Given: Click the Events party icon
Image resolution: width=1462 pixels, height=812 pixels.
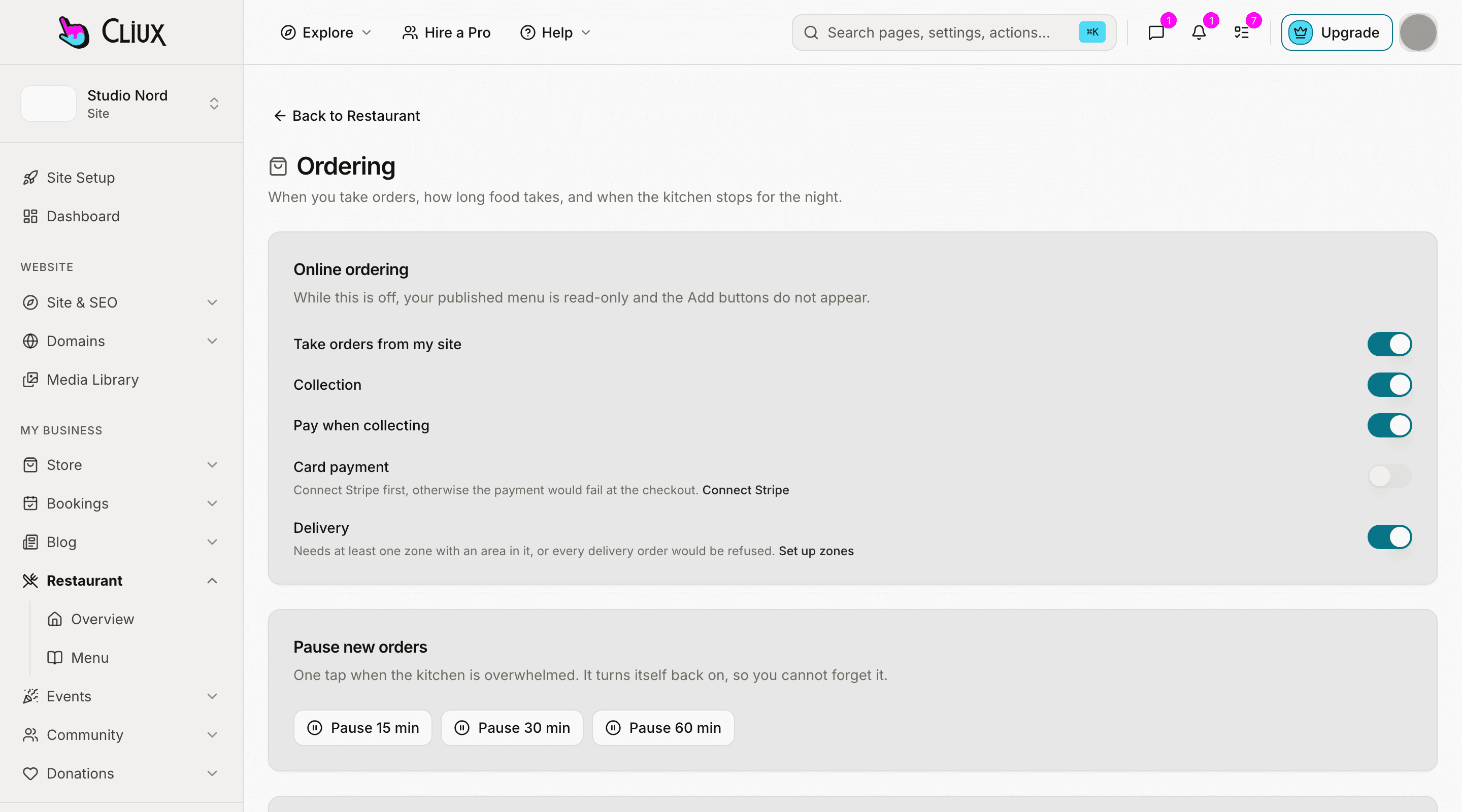Looking at the screenshot, I should [x=30, y=696].
